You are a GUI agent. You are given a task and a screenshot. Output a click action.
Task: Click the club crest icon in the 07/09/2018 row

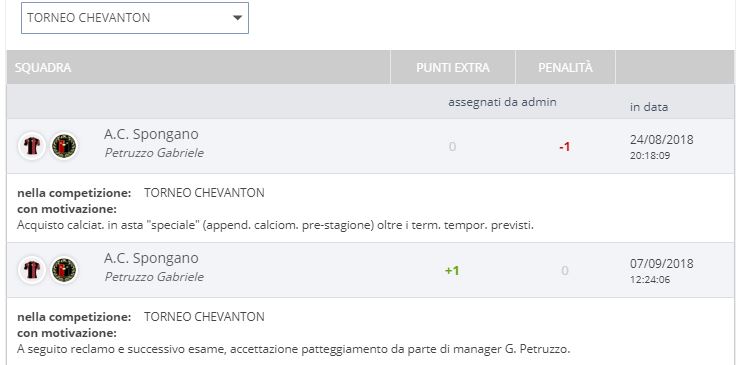(x=64, y=270)
